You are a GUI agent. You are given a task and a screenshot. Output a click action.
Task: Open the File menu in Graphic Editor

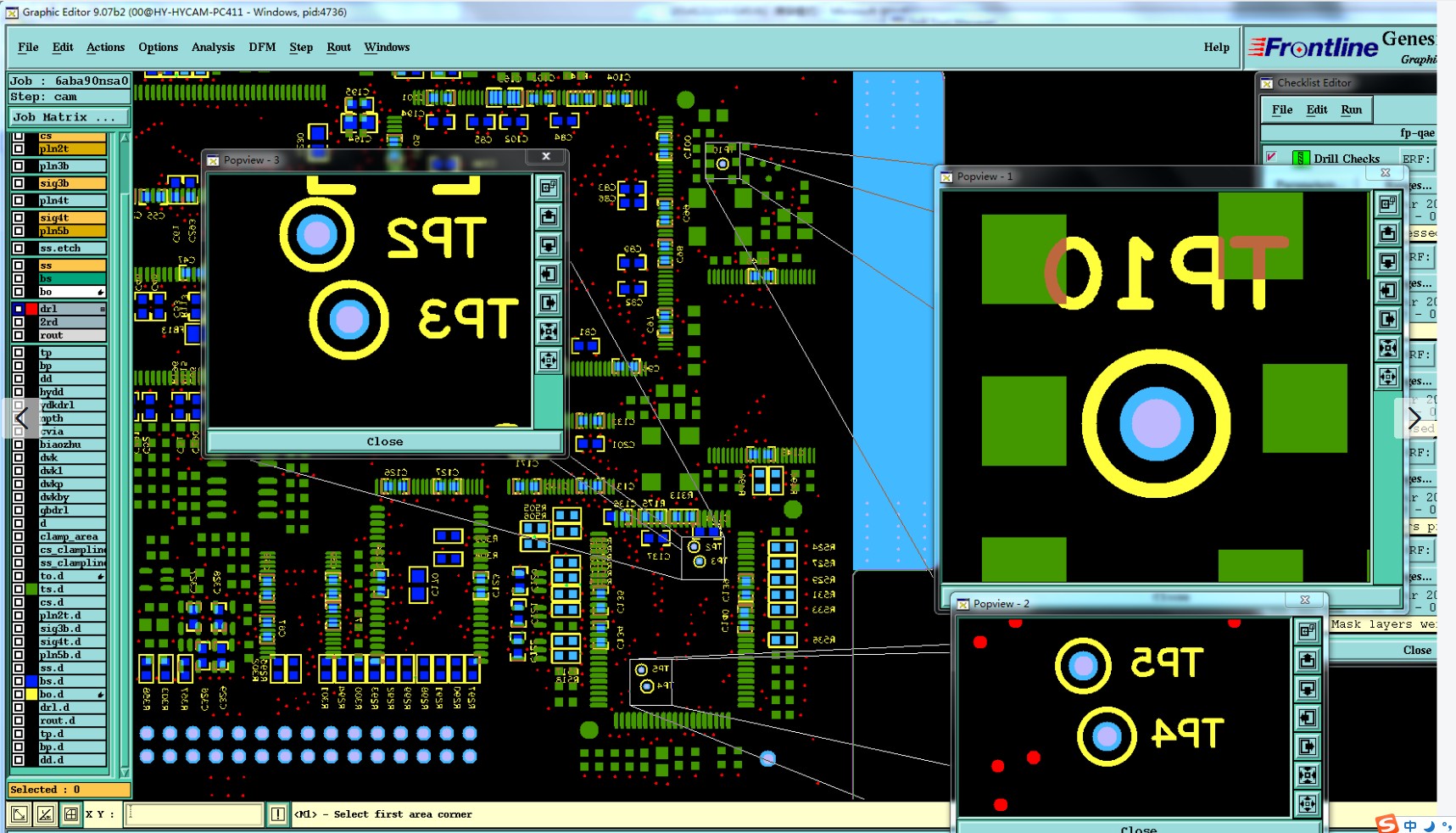click(28, 48)
